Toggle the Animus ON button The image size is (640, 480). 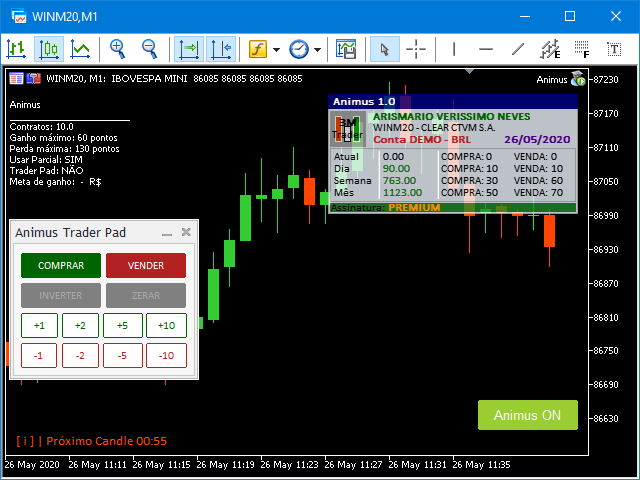coord(528,415)
